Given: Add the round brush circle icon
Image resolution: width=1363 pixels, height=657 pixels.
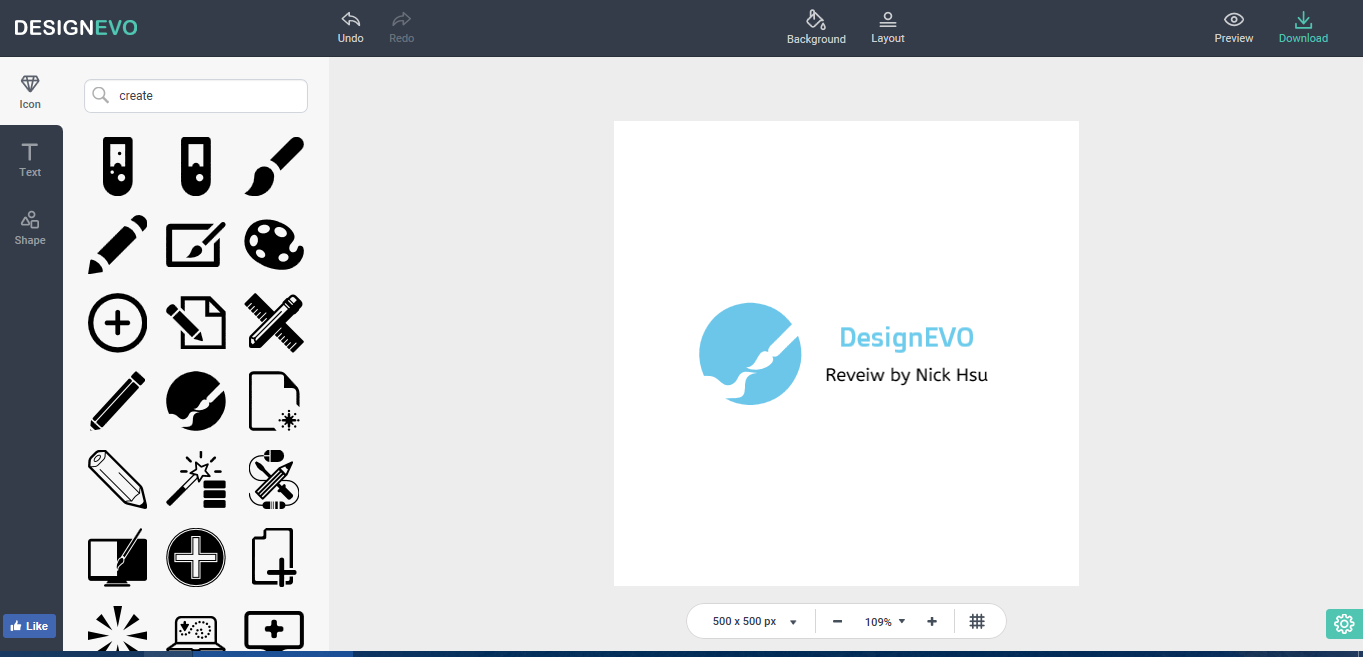Looking at the screenshot, I should click(196, 401).
